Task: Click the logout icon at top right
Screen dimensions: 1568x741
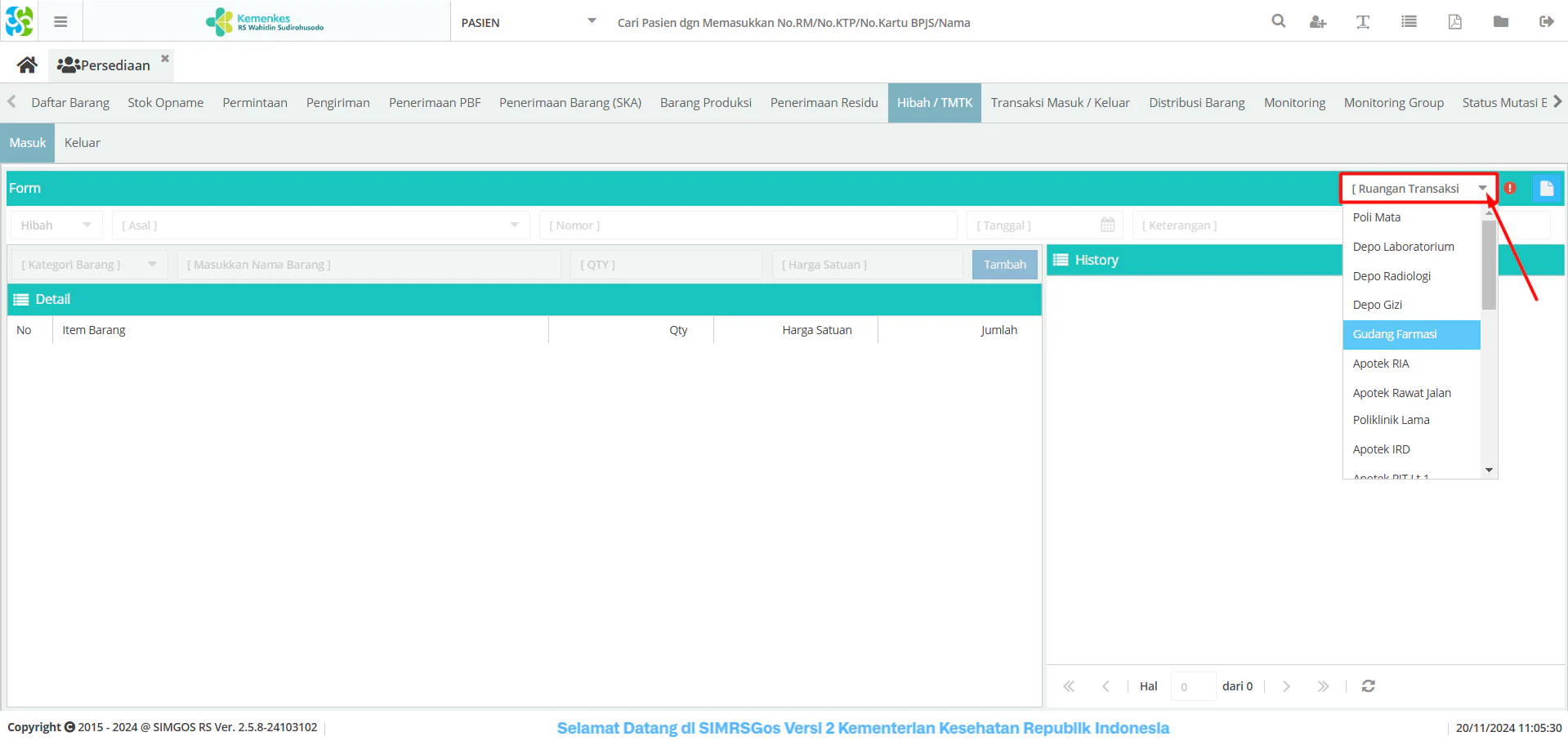Action: point(1546,22)
